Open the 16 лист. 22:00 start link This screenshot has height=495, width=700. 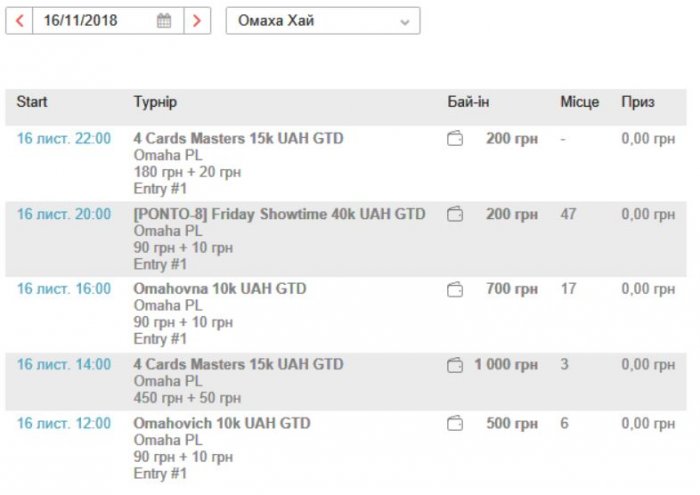tap(64, 139)
